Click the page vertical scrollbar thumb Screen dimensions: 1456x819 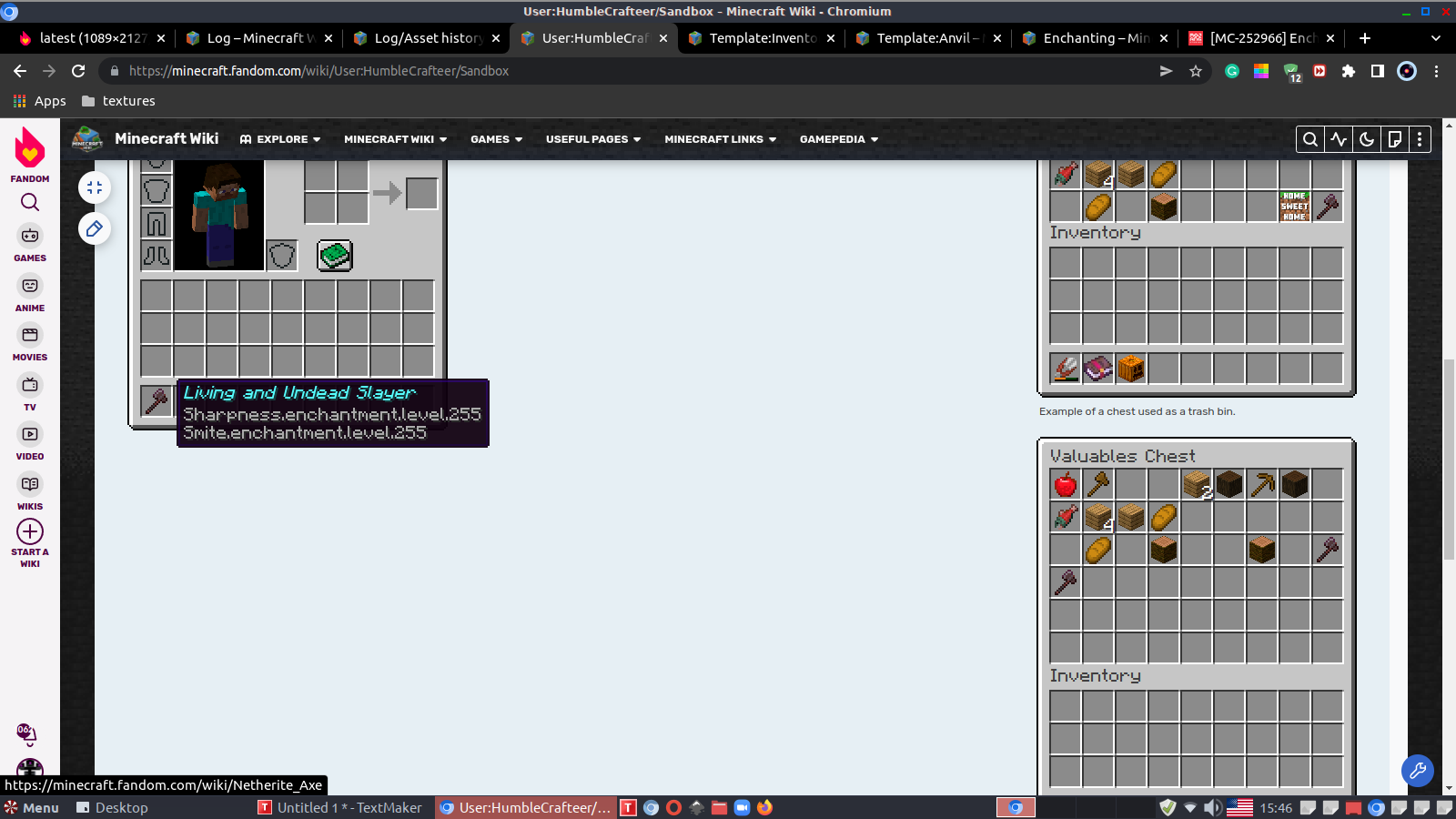(1449, 460)
